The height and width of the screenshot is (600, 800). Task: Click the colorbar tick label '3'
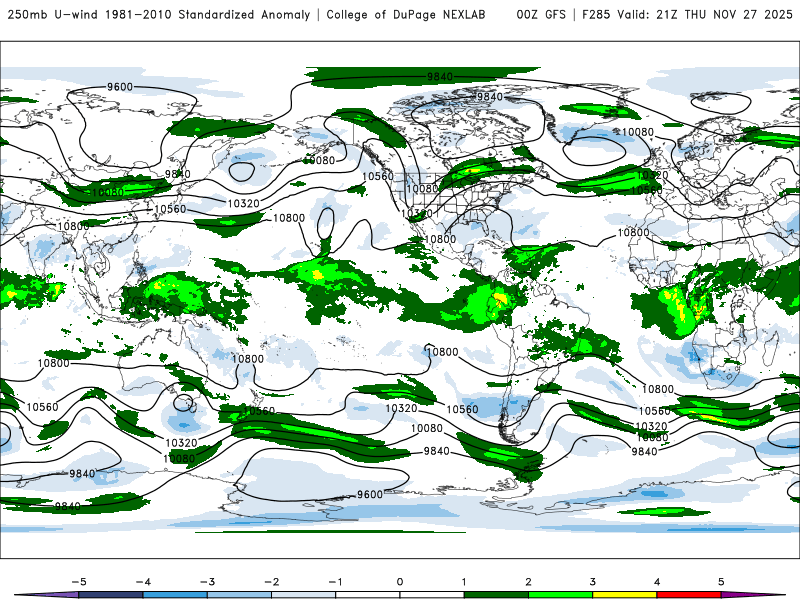(593, 582)
